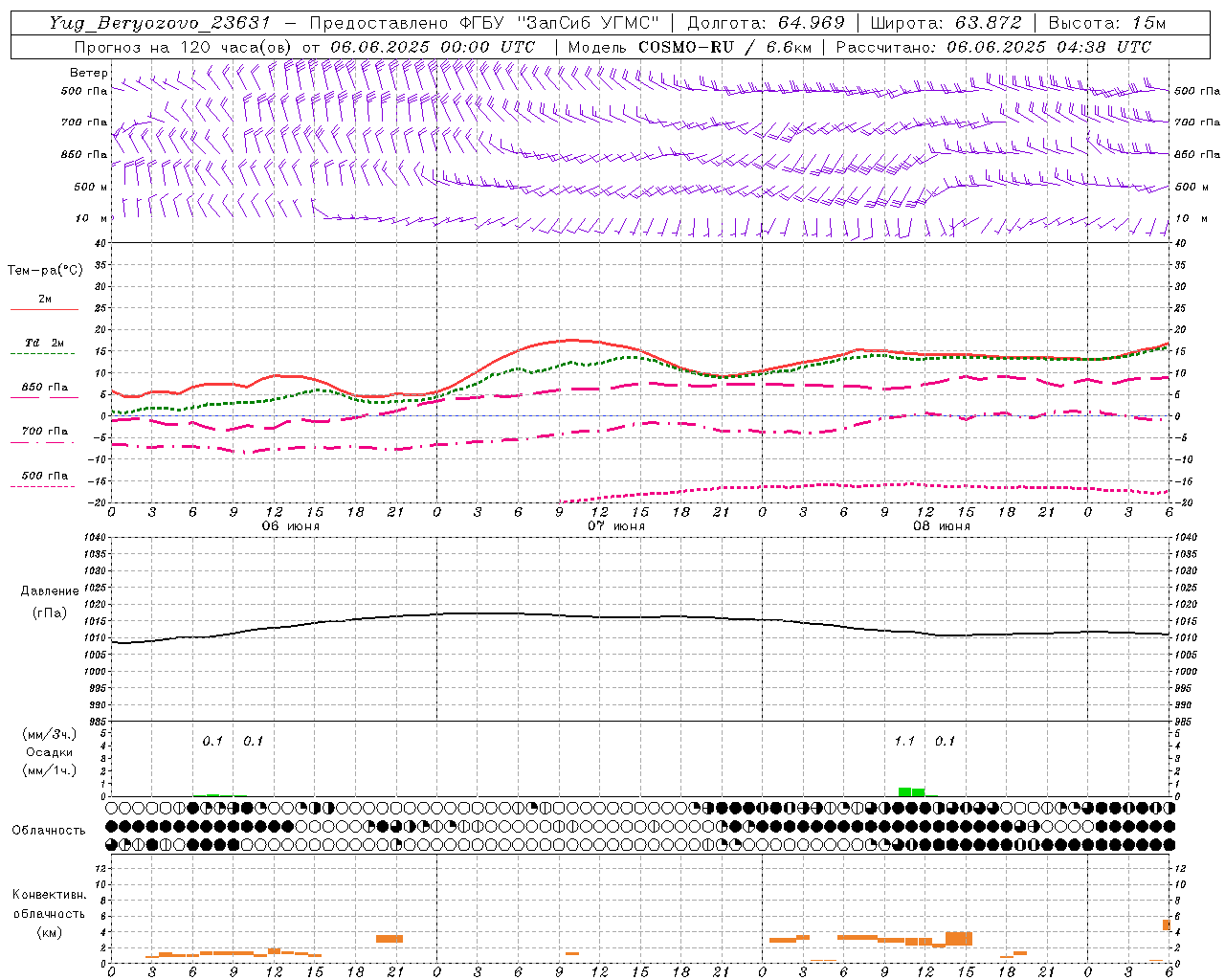Click the 0.1 value right of 1.1
This screenshot has width=1225, height=980.
(x=945, y=741)
